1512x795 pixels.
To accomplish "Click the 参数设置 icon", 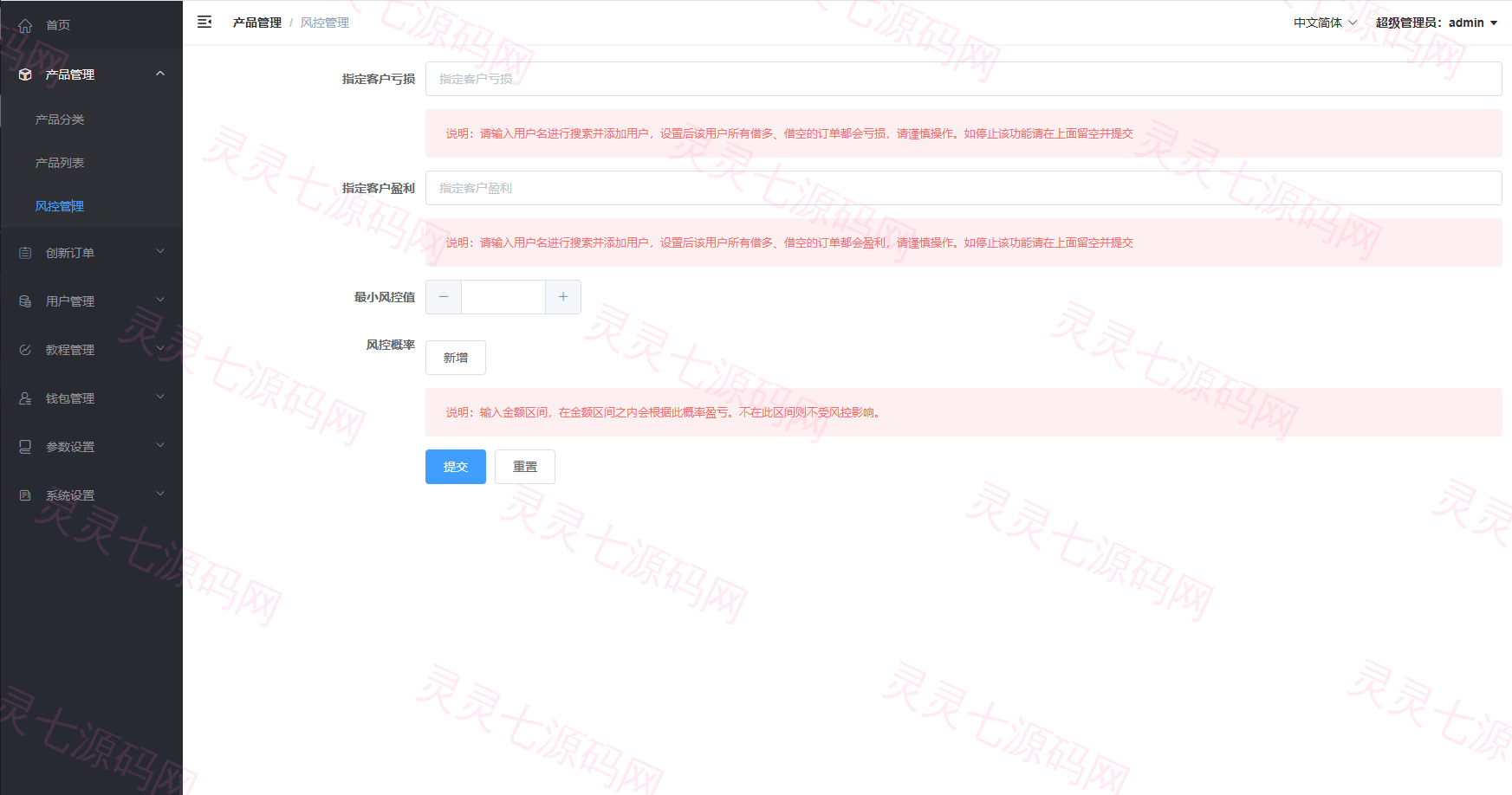I will click(x=25, y=447).
